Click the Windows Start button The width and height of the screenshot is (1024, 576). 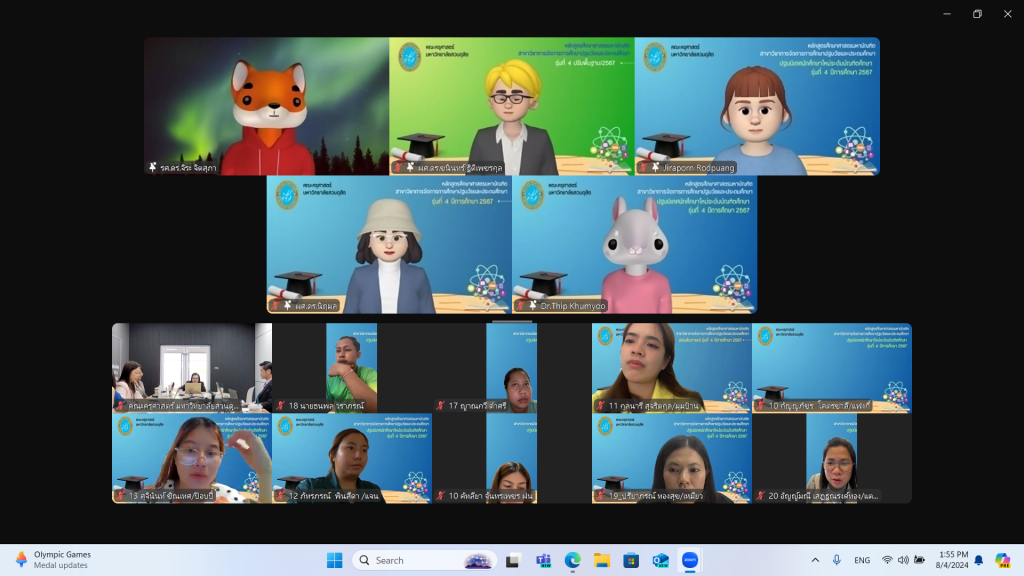coord(334,560)
